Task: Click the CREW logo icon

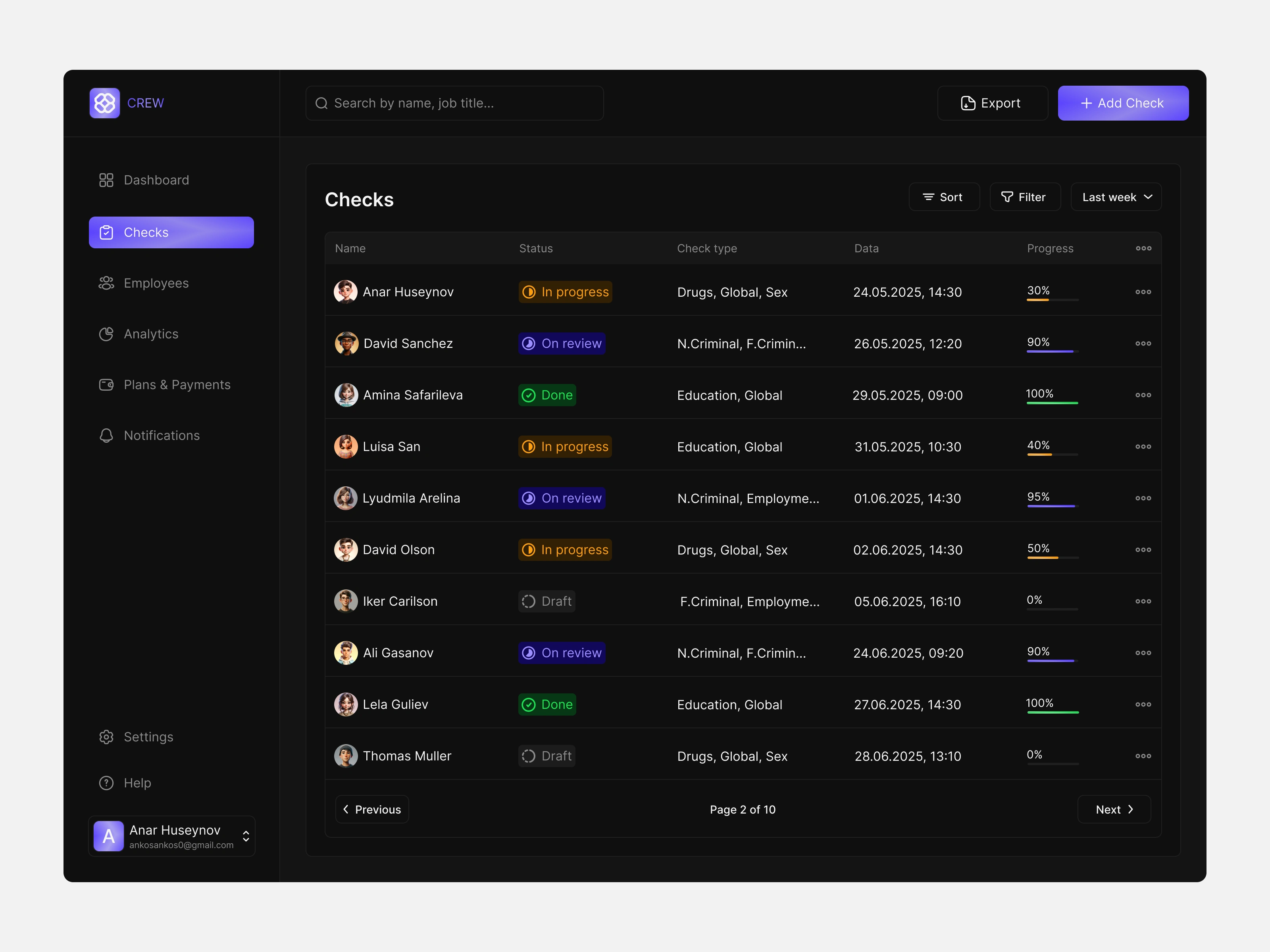Action: tap(104, 103)
